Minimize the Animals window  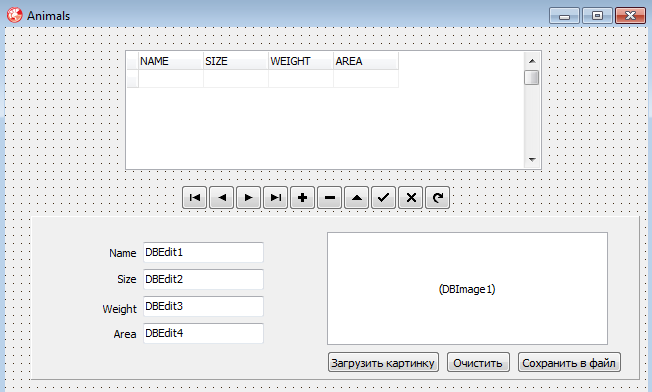click(x=564, y=16)
